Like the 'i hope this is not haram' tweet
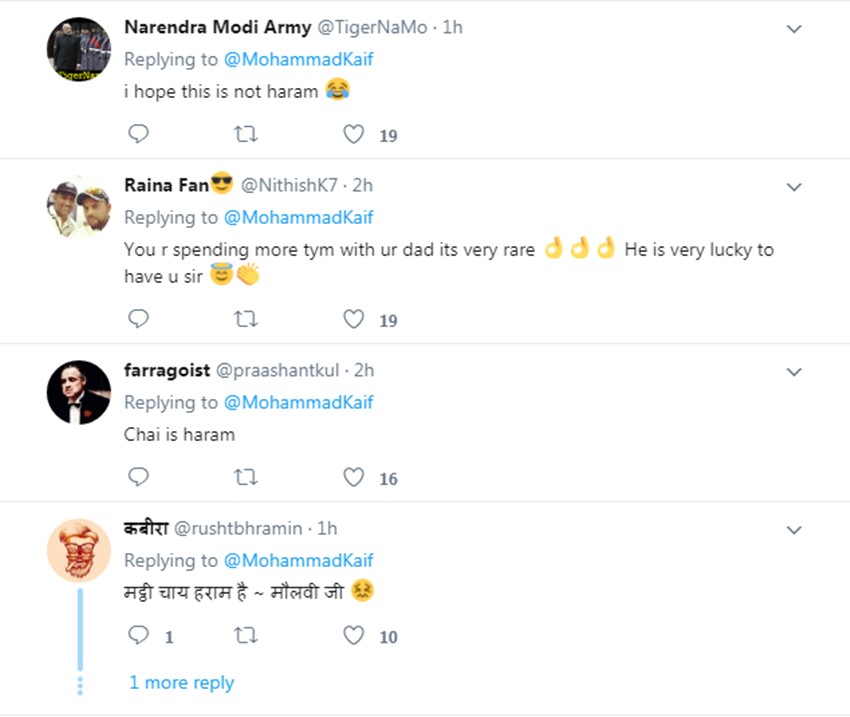Image resolution: width=850 pixels, height=717 pixels. point(353,133)
